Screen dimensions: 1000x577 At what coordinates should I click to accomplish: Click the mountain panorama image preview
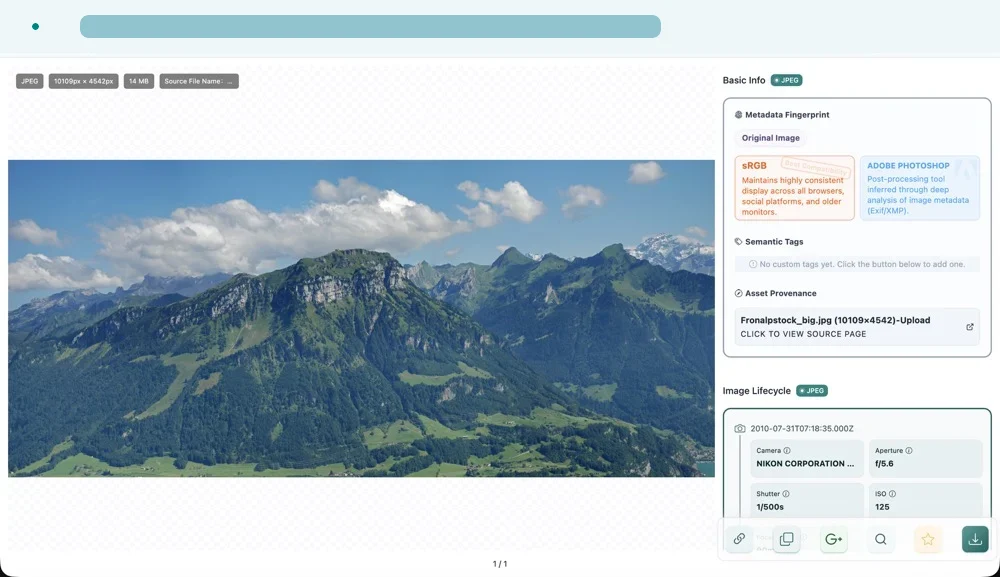pos(361,318)
